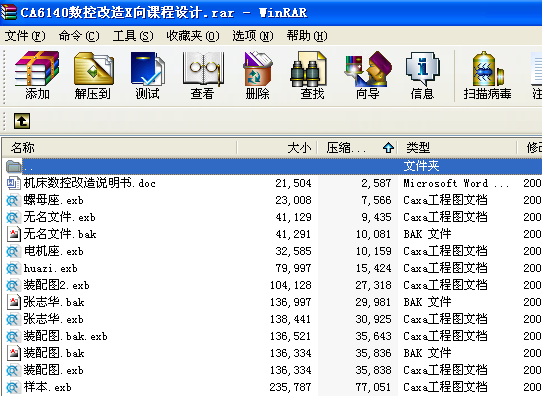Select file 样本.exb
542x396 pixels.
point(48,387)
